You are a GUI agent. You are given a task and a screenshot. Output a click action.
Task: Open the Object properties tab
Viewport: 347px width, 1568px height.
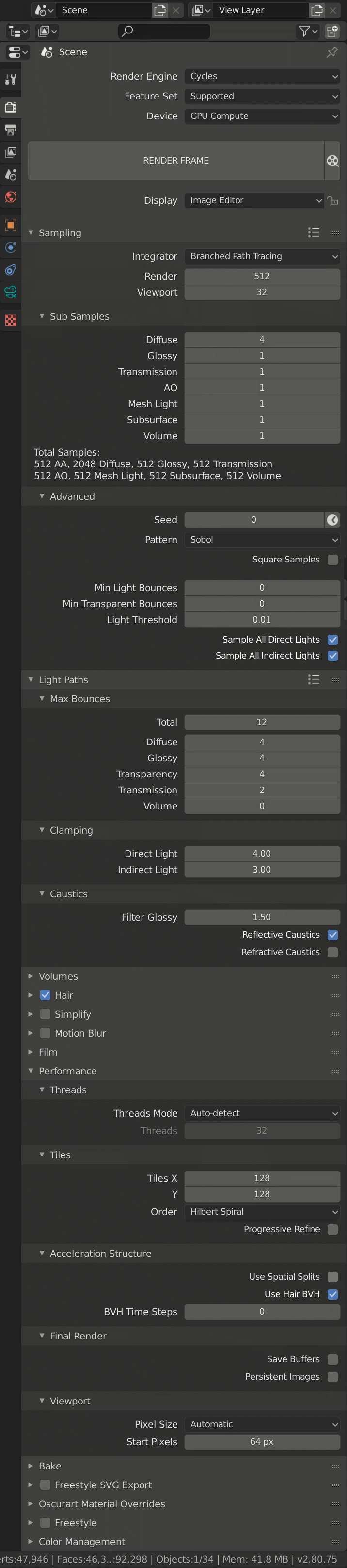point(10,225)
